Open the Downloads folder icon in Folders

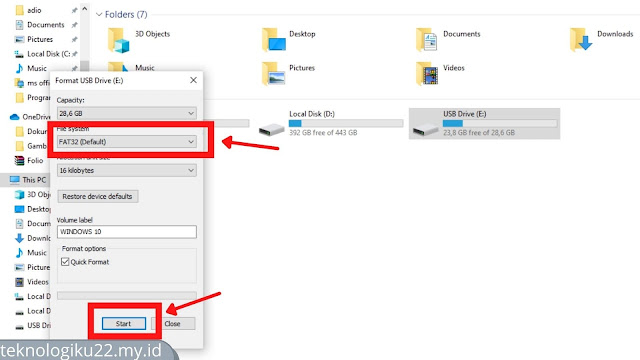point(581,40)
